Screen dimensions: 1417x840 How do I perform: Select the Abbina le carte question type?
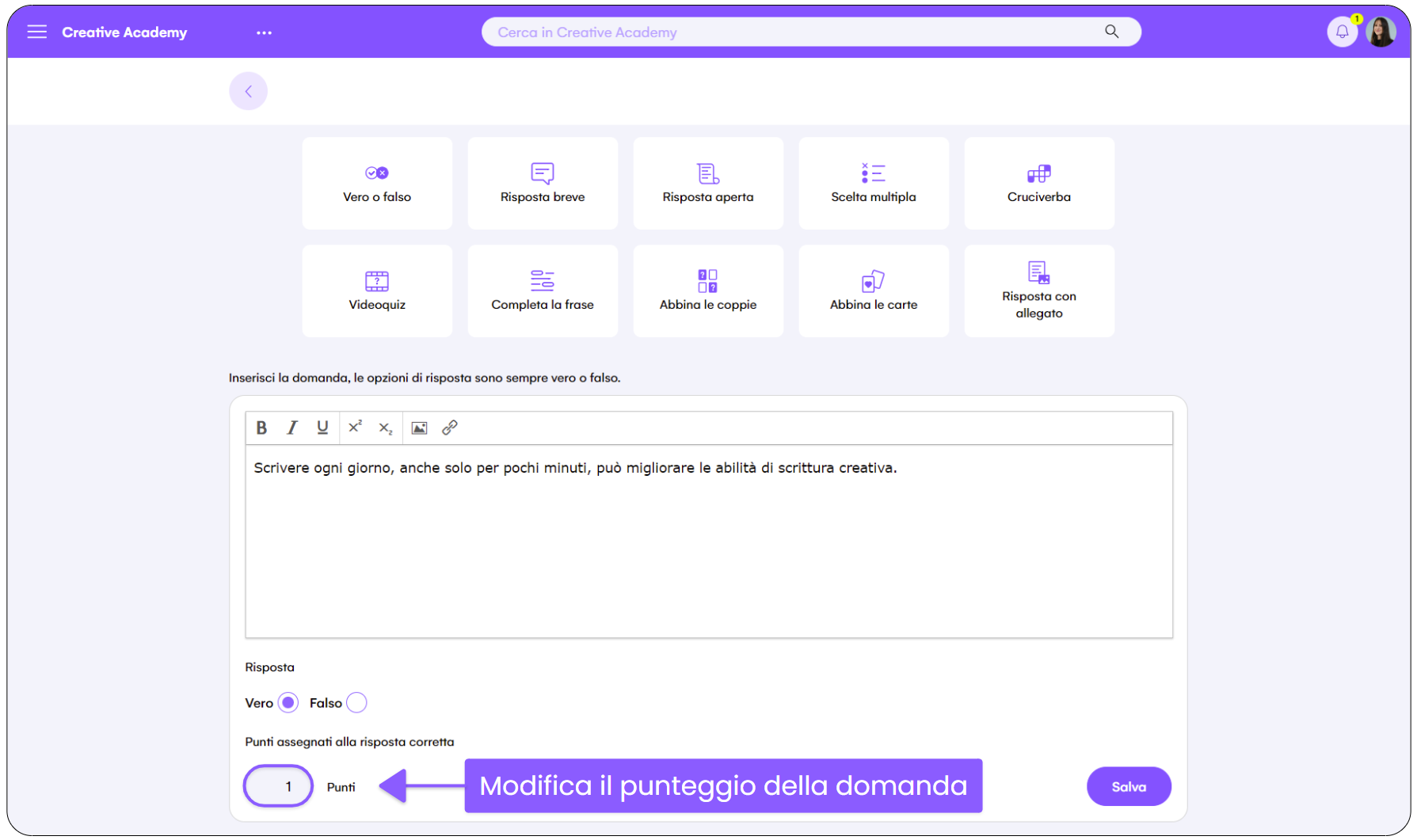click(874, 291)
